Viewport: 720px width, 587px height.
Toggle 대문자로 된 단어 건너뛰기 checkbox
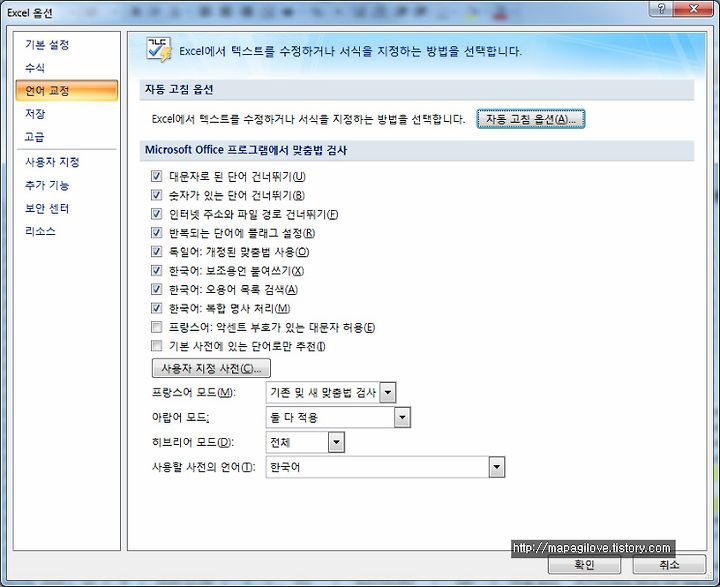(157, 176)
